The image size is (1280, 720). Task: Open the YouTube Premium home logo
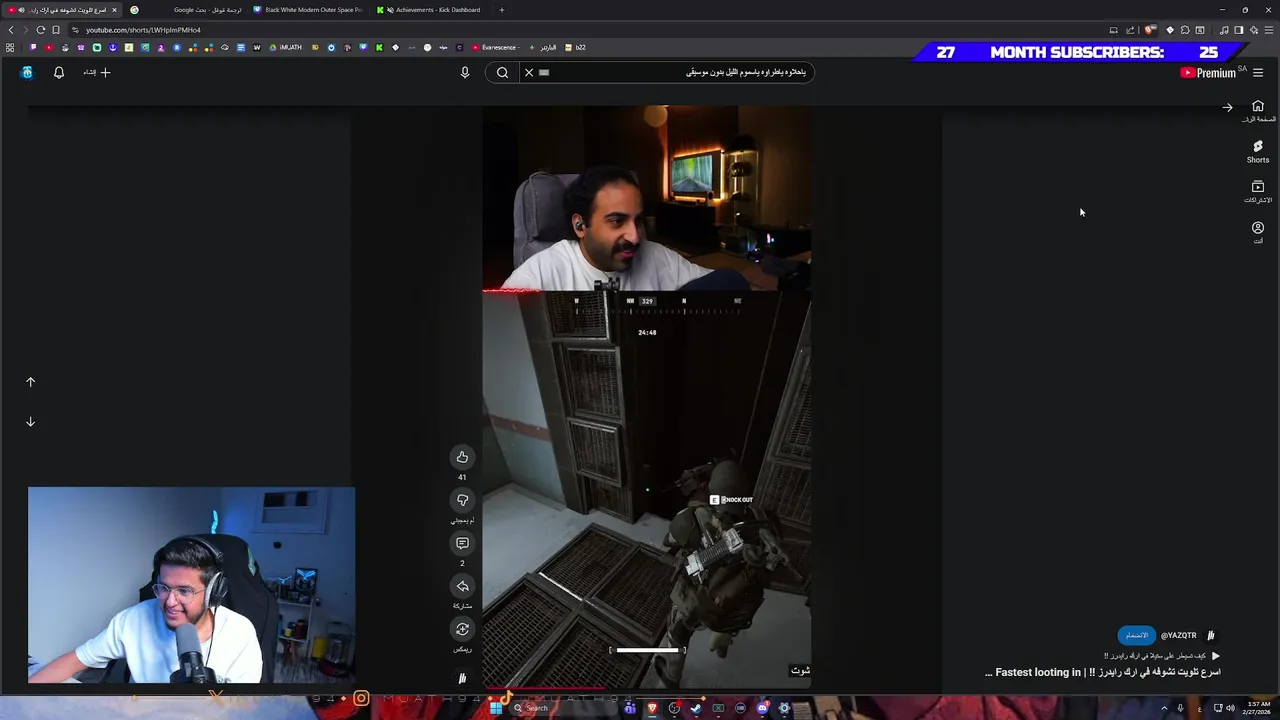click(x=1208, y=72)
